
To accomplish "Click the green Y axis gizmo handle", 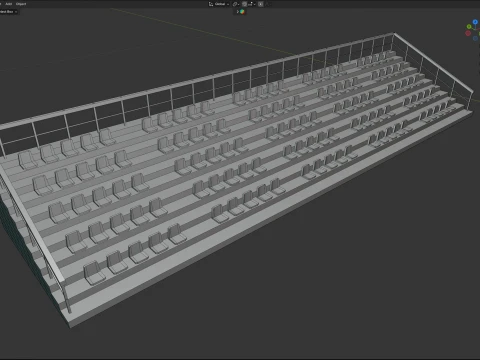I will [469, 27].
